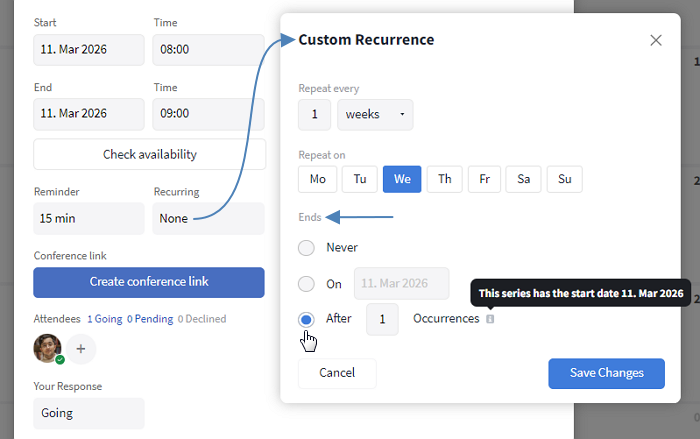Close the Custom Recurrence dialog

(x=656, y=41)
